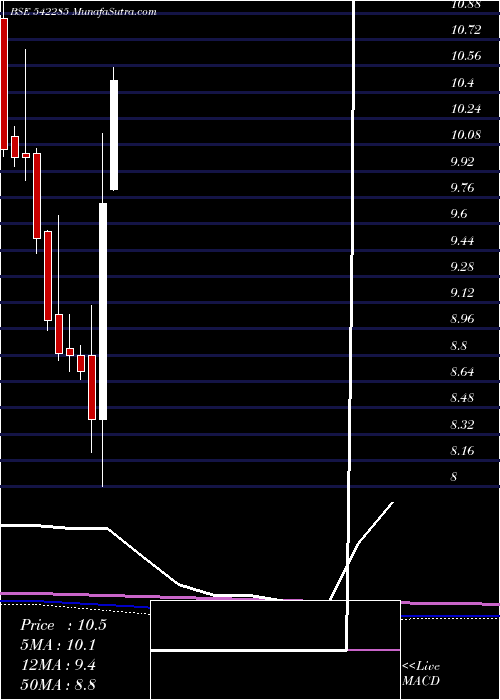Click the 9.44 price axis label
Image resolution: width=500 pixels, height=700 pixels.
point(462,241)
